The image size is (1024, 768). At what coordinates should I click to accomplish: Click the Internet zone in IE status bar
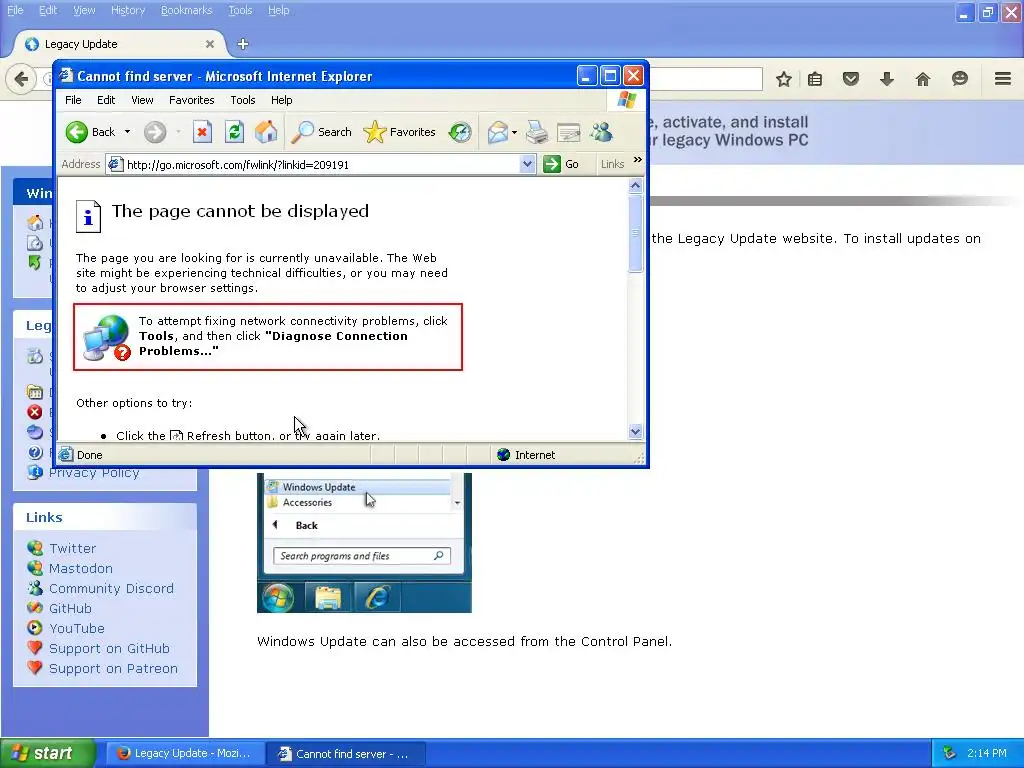pyautogui.click(x=526, y=455)
